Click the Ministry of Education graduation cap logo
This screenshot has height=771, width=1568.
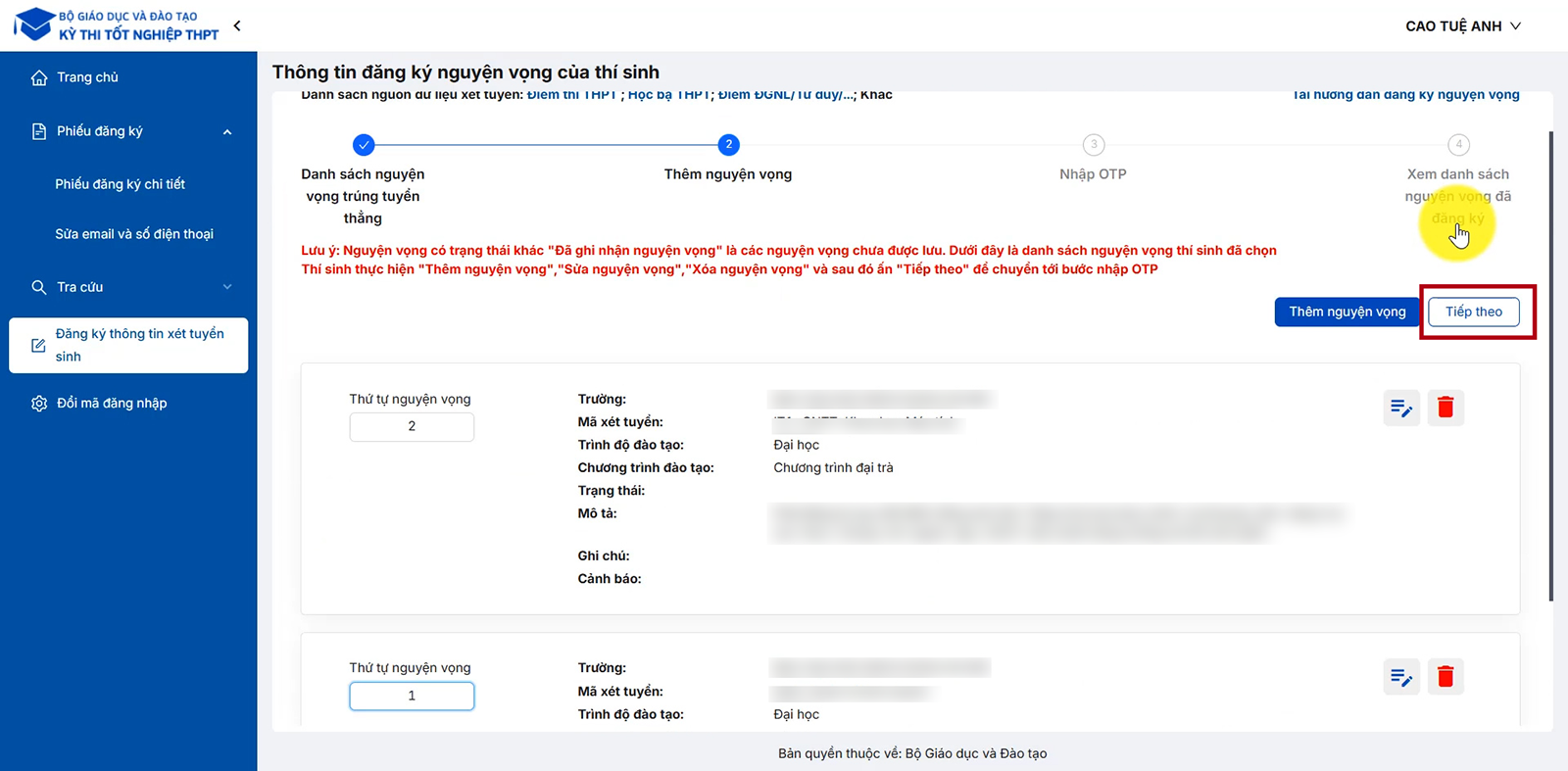35,24
